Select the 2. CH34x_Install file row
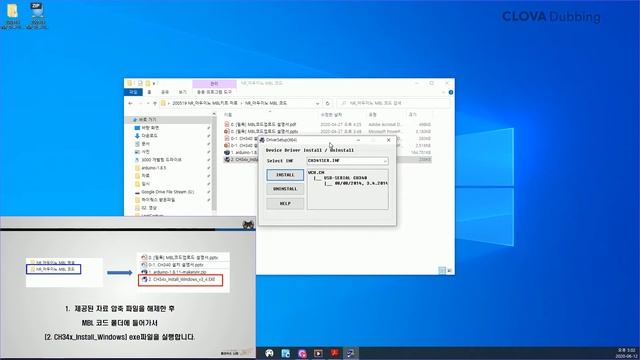Viewport: 640px width, 360px height. pyautogui.click(x=242, y=159)
